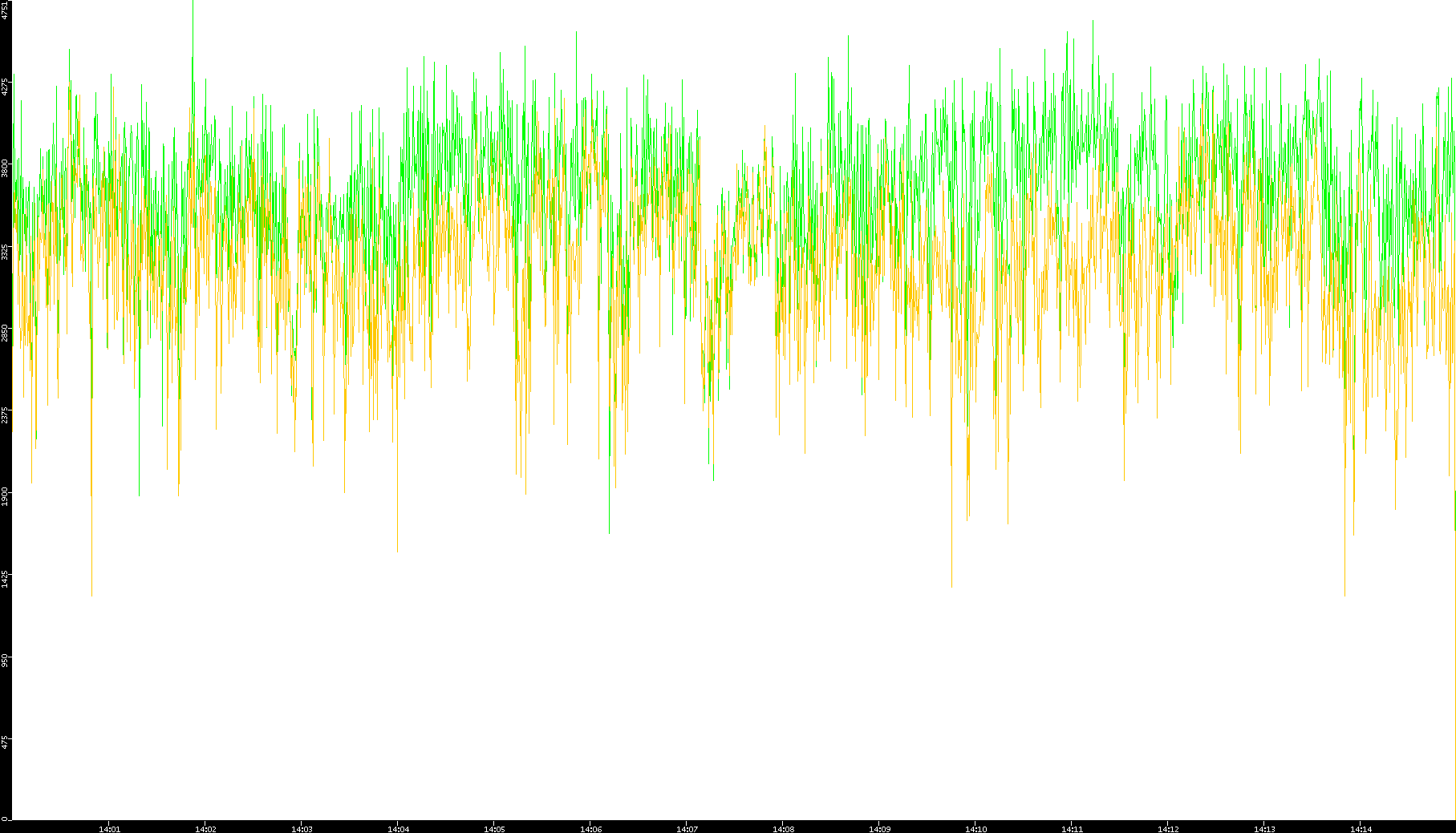
Task: Click the 0 origin label on vertical axis
Action: pos(6,819)
